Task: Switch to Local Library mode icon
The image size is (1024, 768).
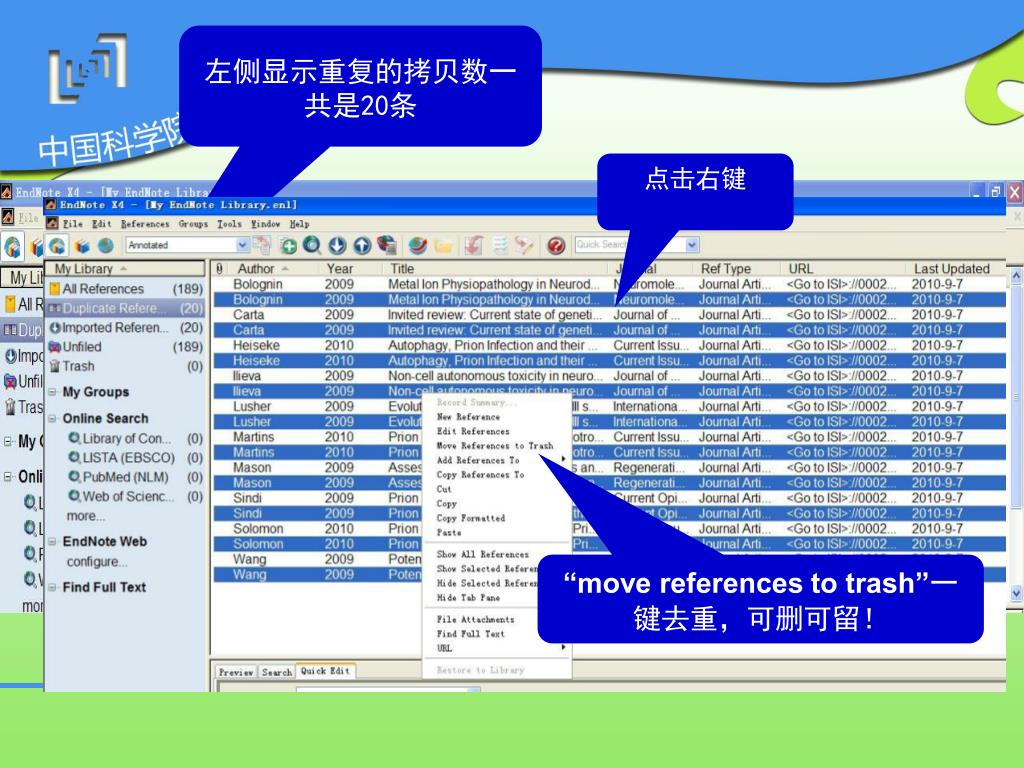Action: pyautogui.click(x=82, y=246)
